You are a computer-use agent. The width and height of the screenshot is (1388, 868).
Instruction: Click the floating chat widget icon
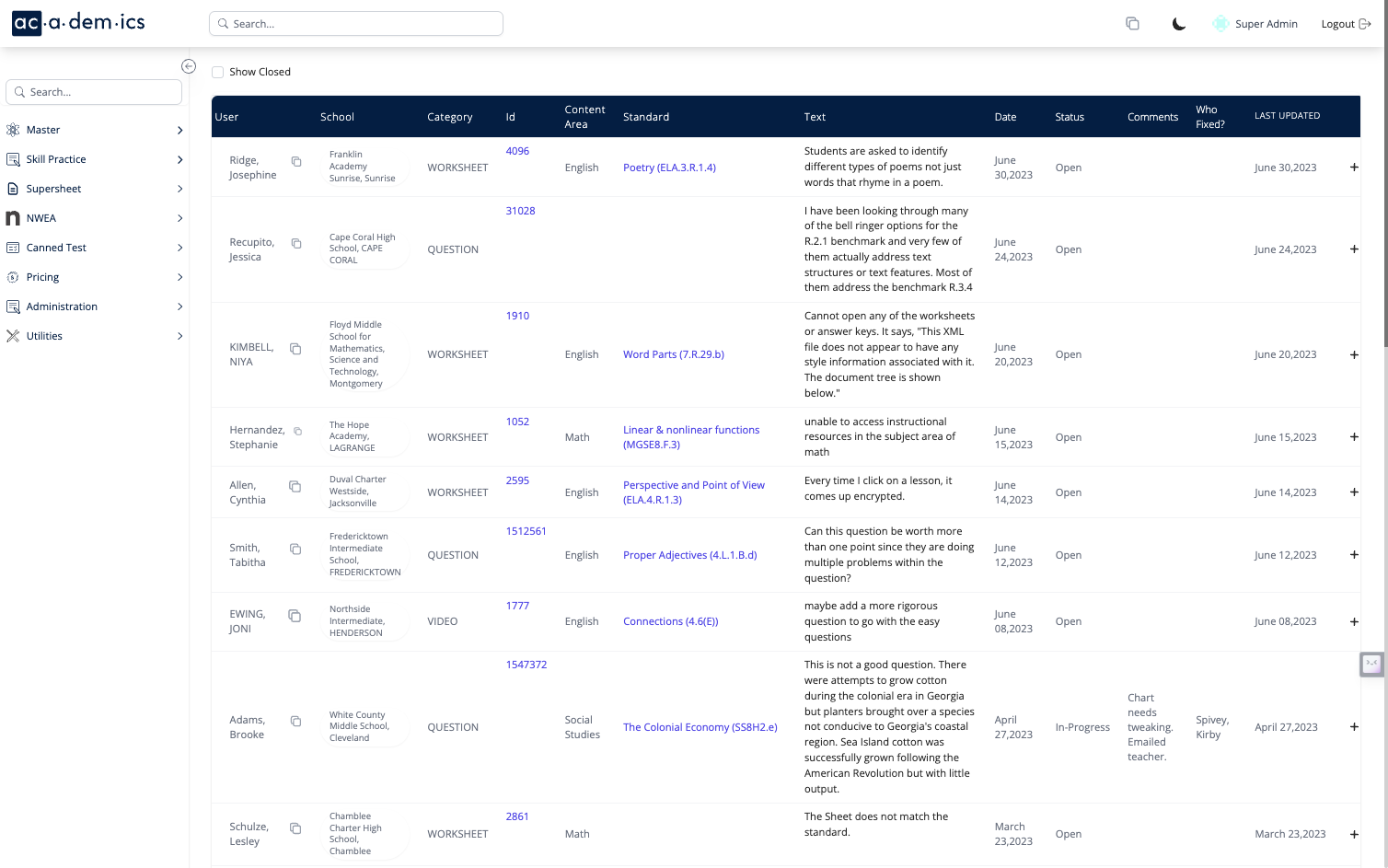click(1372, 664)
